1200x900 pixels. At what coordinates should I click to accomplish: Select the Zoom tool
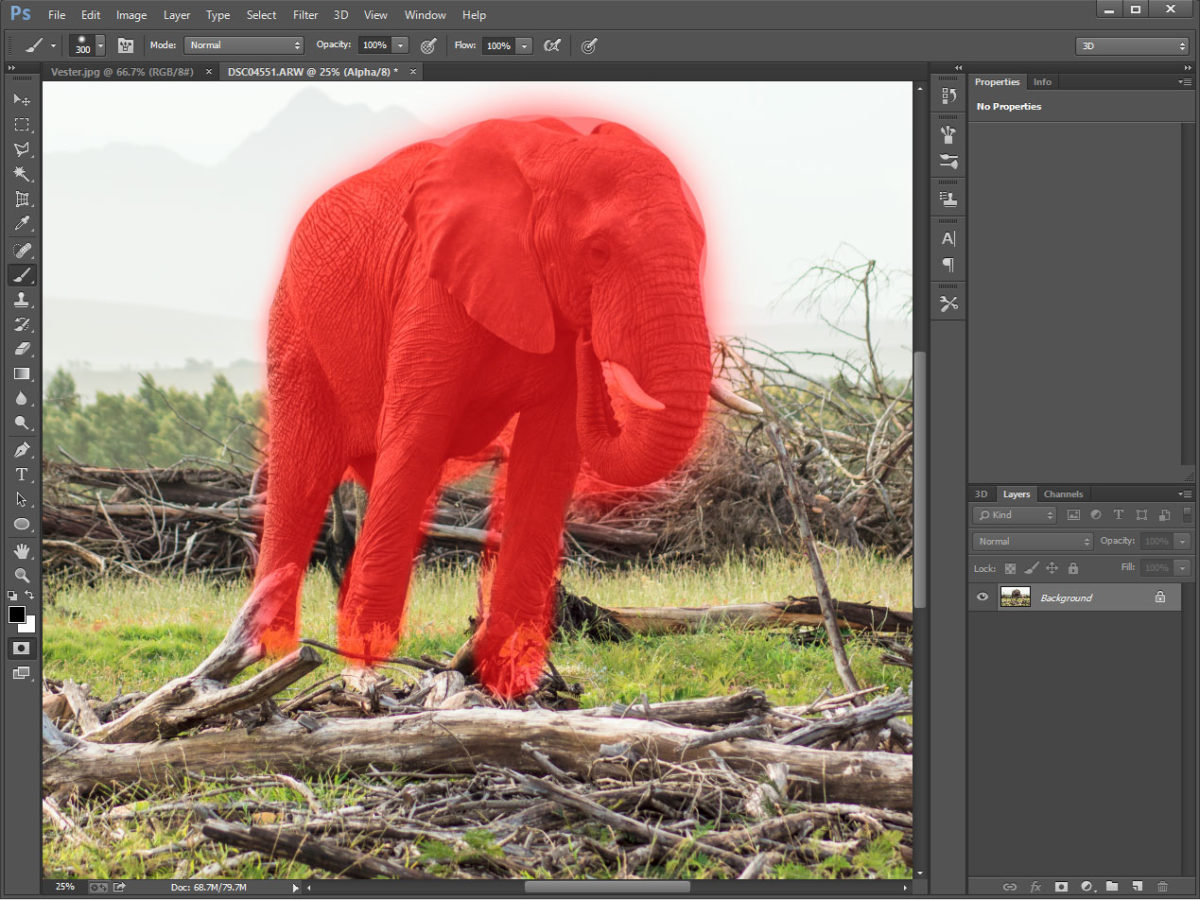22,574
